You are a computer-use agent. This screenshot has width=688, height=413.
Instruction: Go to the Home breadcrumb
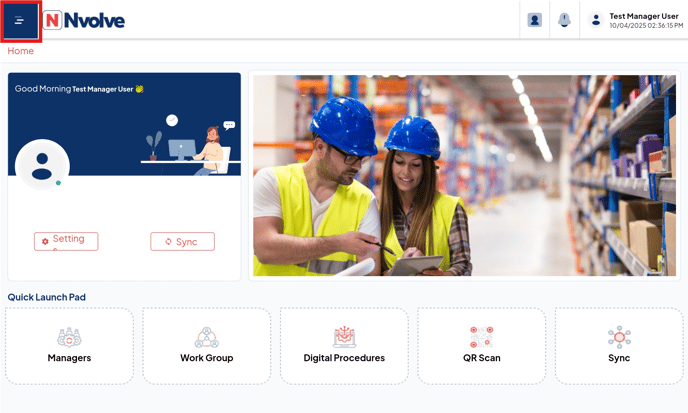pyautogui.click(x=21, y=51)
